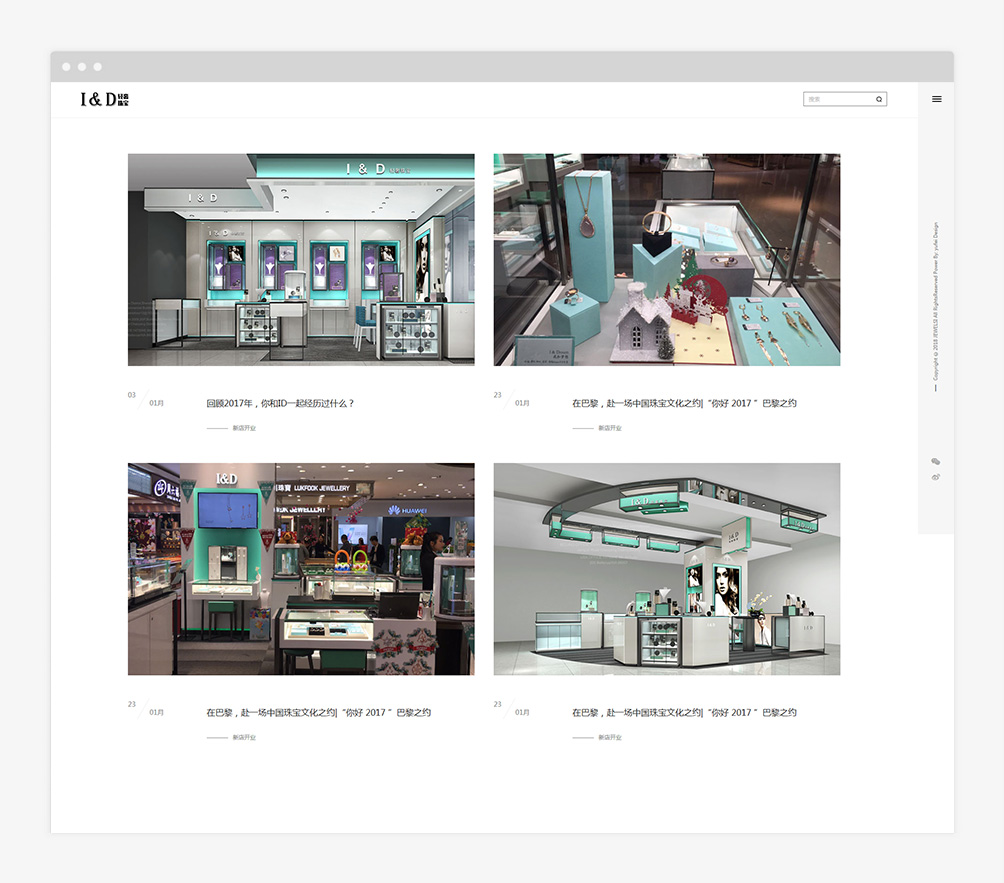Open the hamburger menu icon

click(x=936, y=99)
